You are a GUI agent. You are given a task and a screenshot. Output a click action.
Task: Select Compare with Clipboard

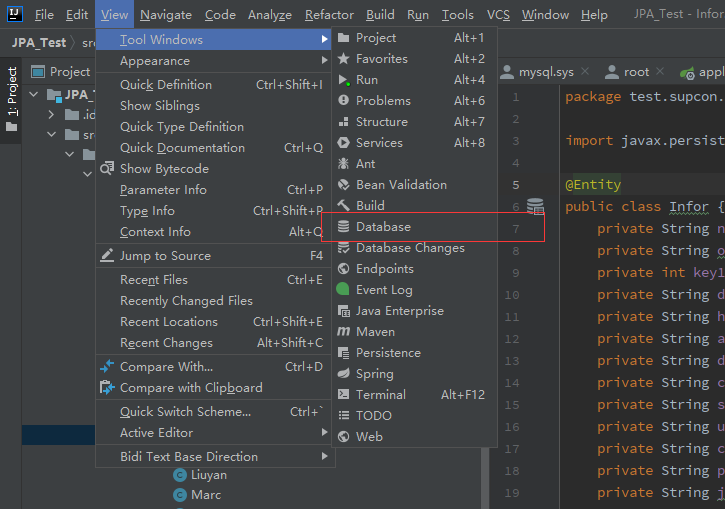point(213,388)
